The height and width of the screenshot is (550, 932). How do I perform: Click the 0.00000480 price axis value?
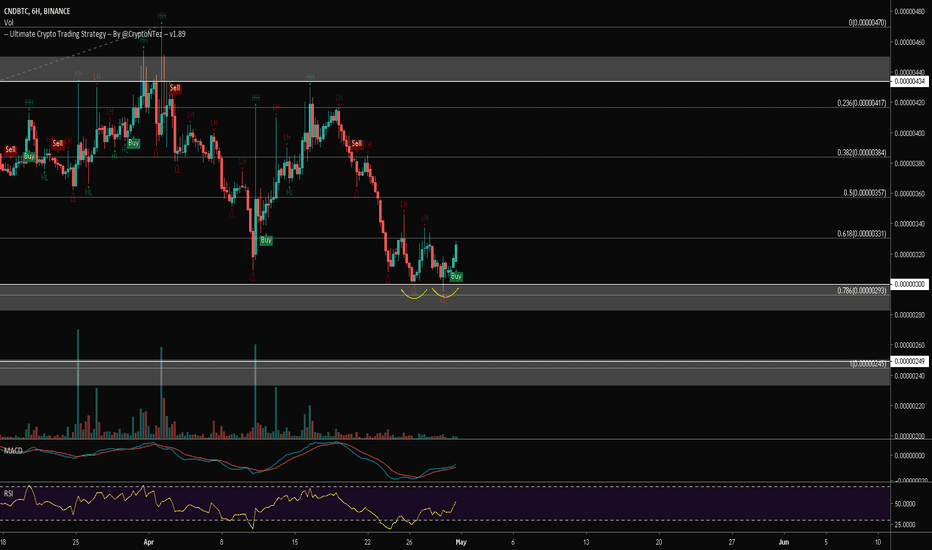[x=909, y=11]
